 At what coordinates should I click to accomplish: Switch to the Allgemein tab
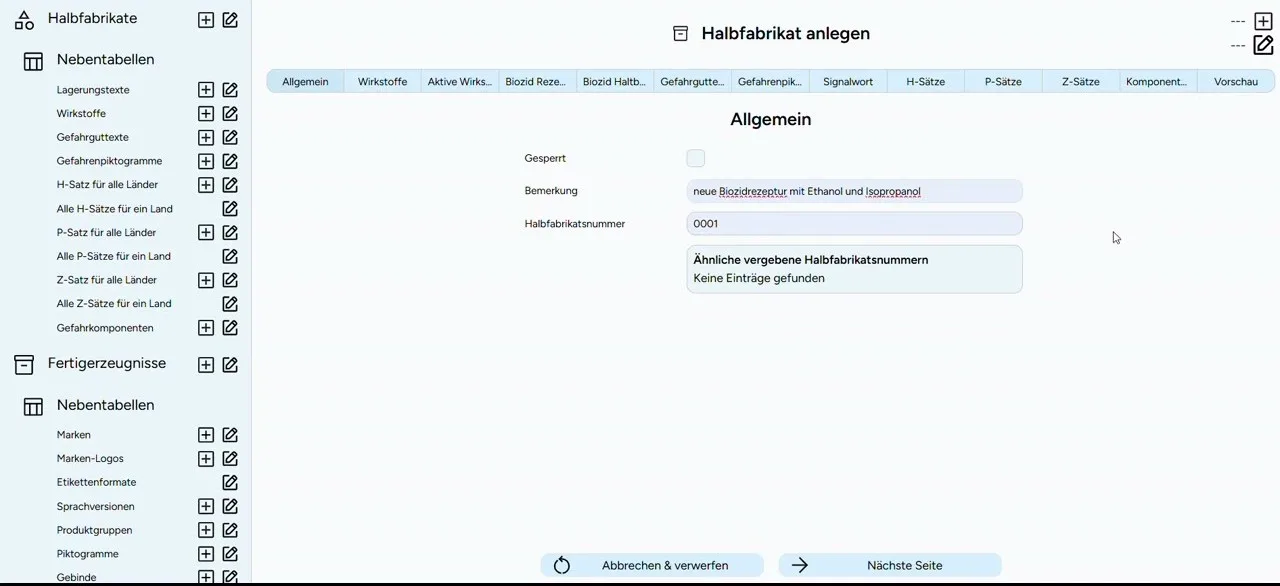coord(305,81)
